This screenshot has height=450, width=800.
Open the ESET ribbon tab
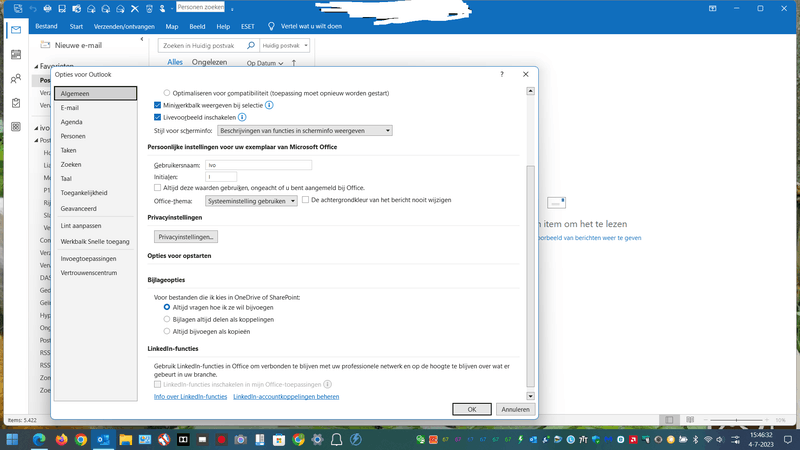[x=247, y=26]
